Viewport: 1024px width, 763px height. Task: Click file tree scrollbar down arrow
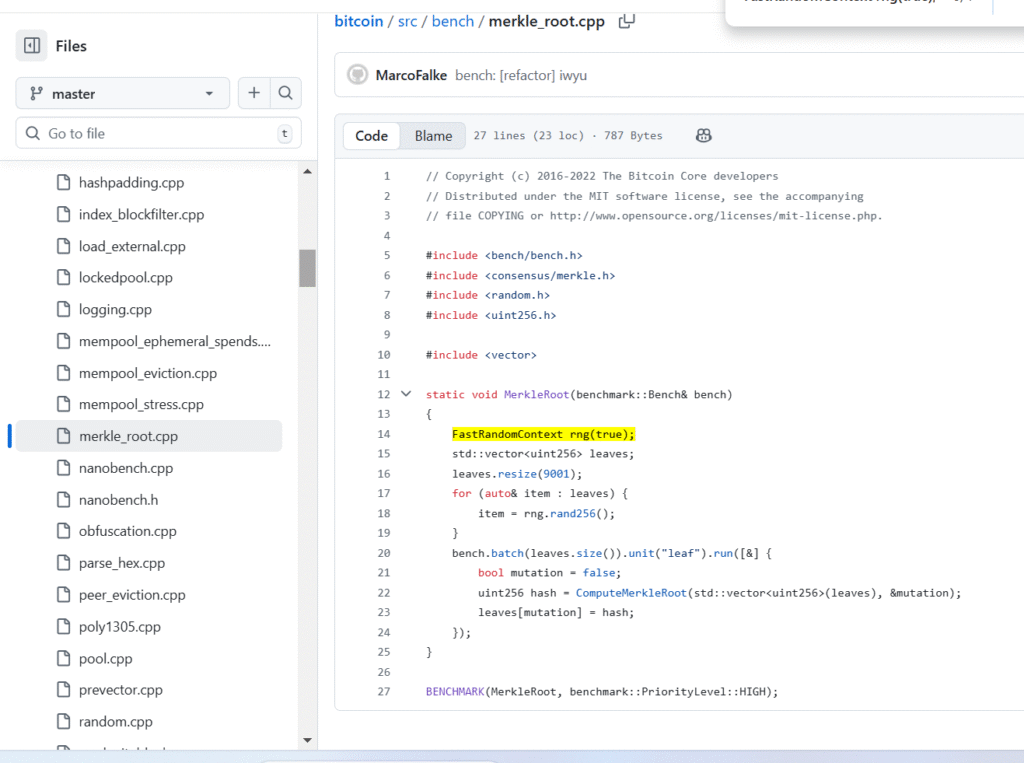[308, 740]
